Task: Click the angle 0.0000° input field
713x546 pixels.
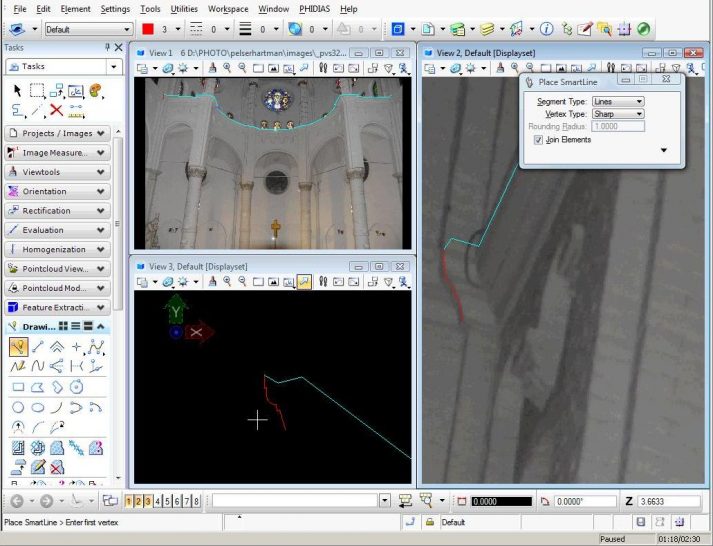Action: click(x=585, y=501)
